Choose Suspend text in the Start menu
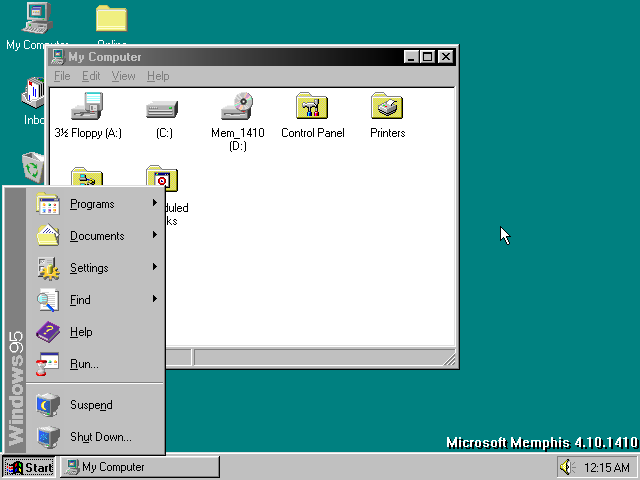The image size is (640, 480). (x=91, y=405)
